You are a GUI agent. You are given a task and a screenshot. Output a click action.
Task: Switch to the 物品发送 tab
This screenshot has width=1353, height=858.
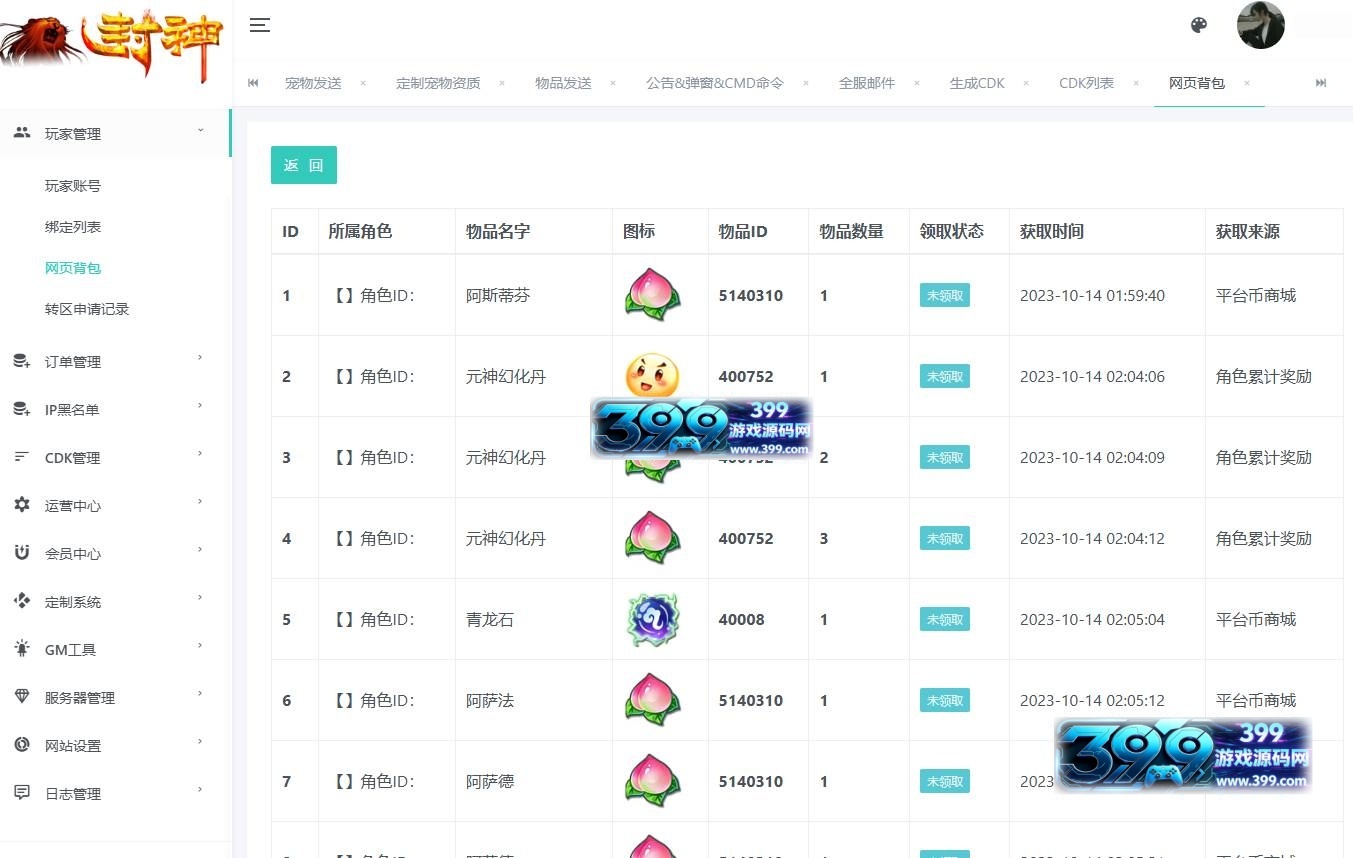point(563,83)
